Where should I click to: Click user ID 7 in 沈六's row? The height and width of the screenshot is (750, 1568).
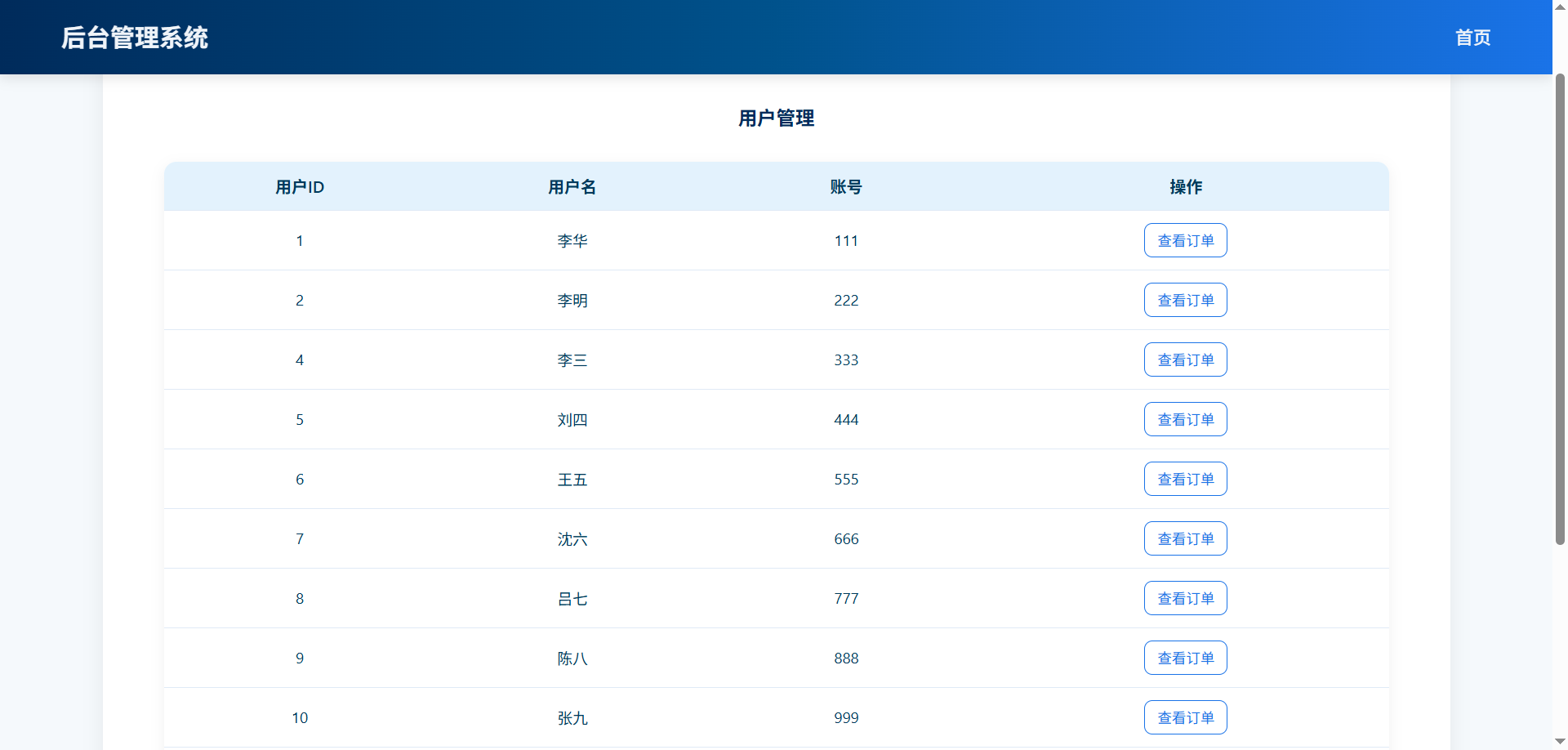pyautogui.click(x=300, y=539)
